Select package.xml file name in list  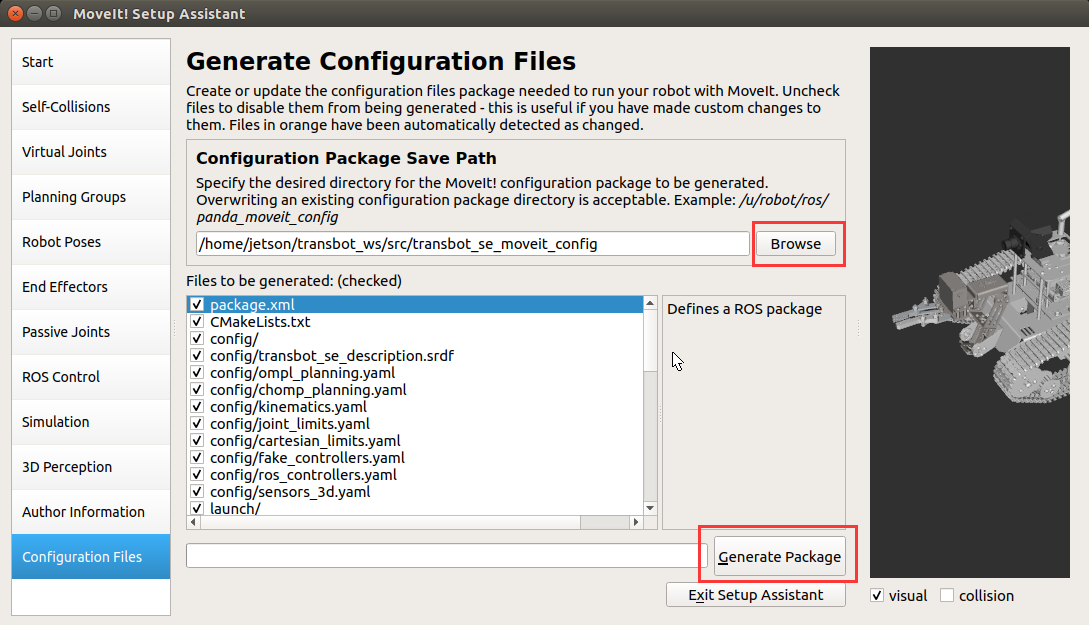(x=252, y=305)
